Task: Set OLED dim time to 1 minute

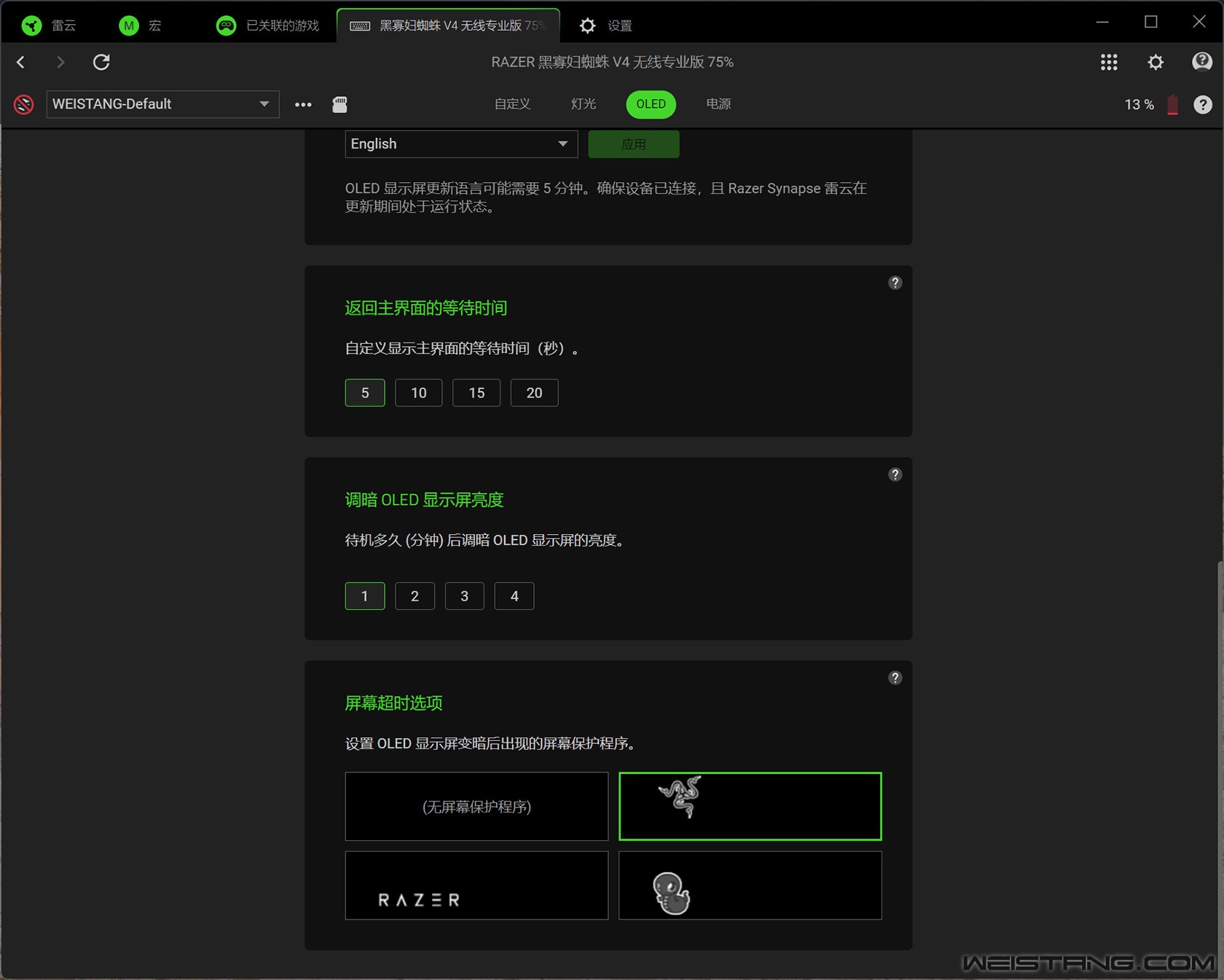Action: click(365, 596)
